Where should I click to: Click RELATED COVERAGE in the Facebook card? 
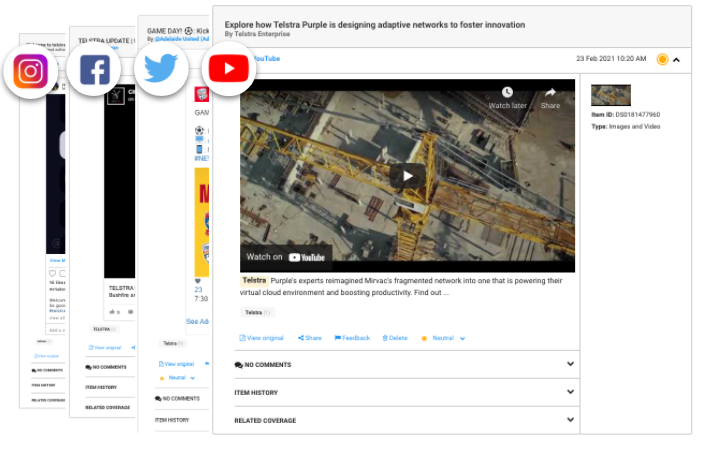(x=108, y=407)
